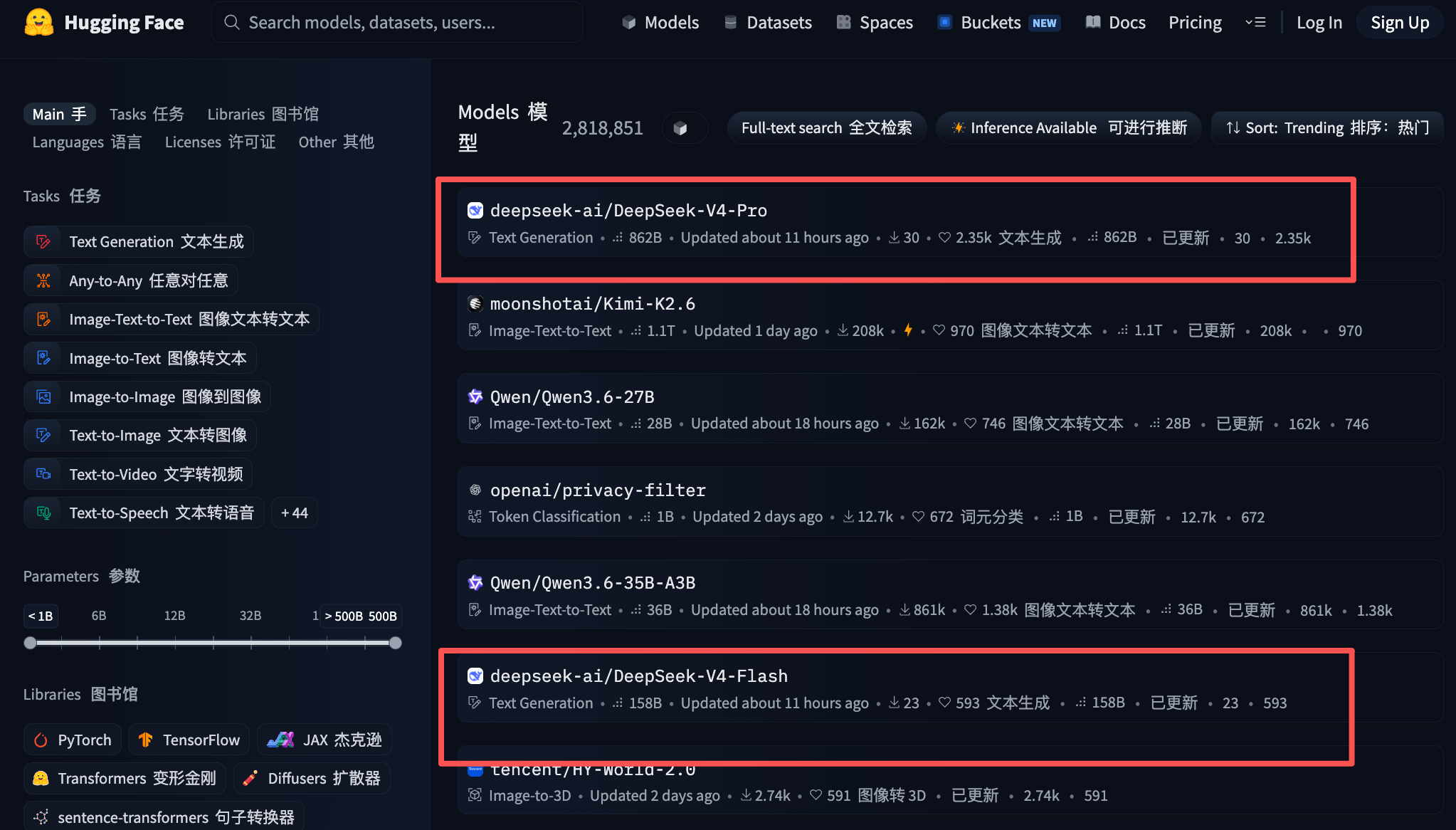This screenshot has height=830, width=1456.
Task: Toggle the Text Generation task filter
Action: point(137,241)
